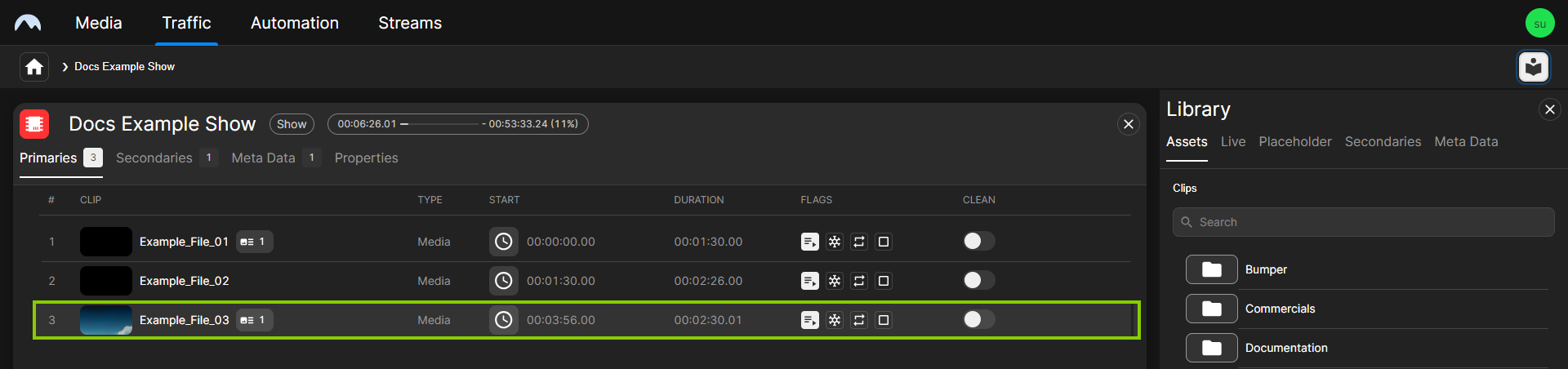This screenshot has height=369, width=1568.
Task: Open the Bumper folder in Library
Action: [x=1212, y=269]
